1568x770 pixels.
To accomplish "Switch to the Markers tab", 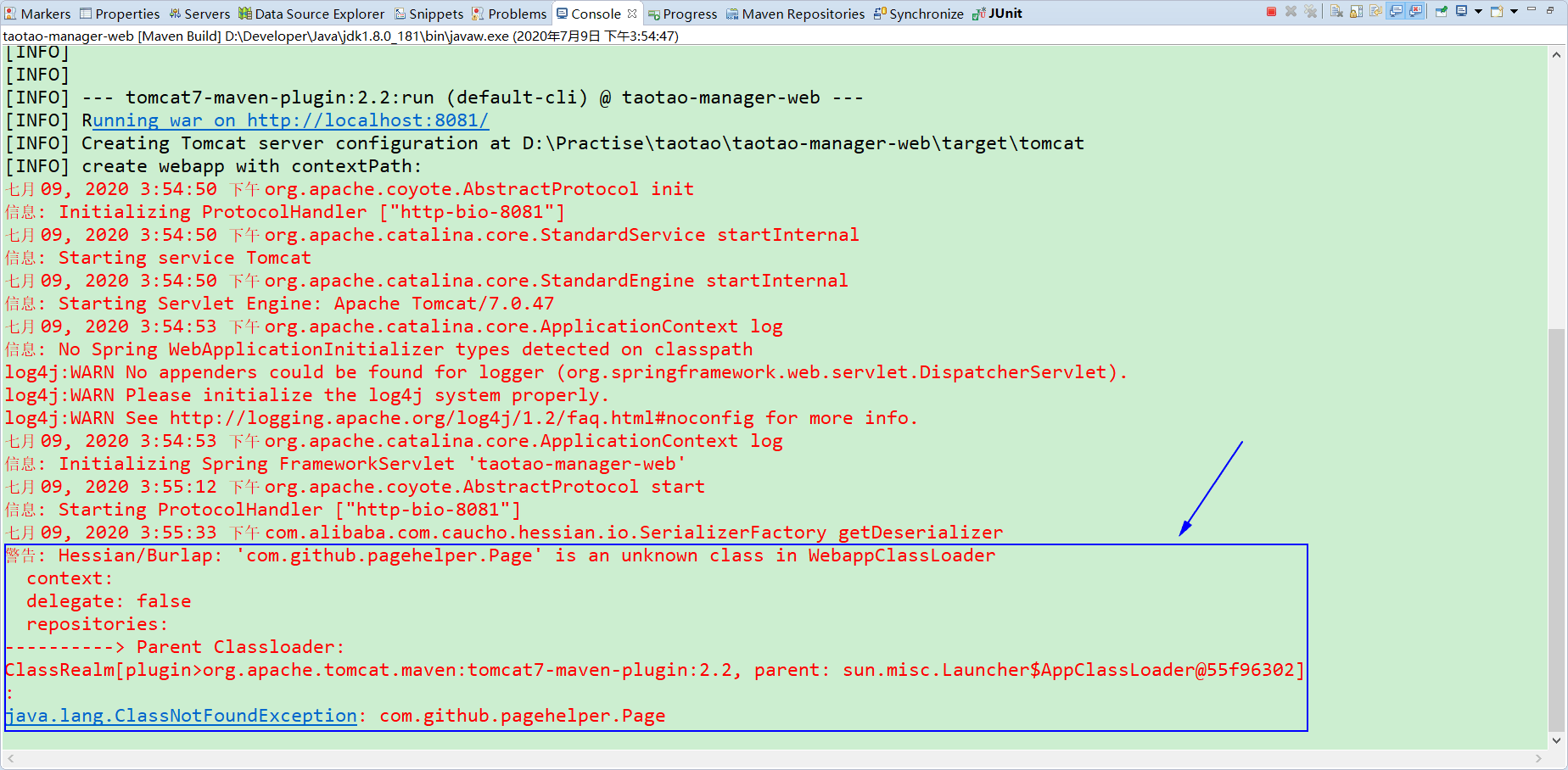I will [38, 14].
